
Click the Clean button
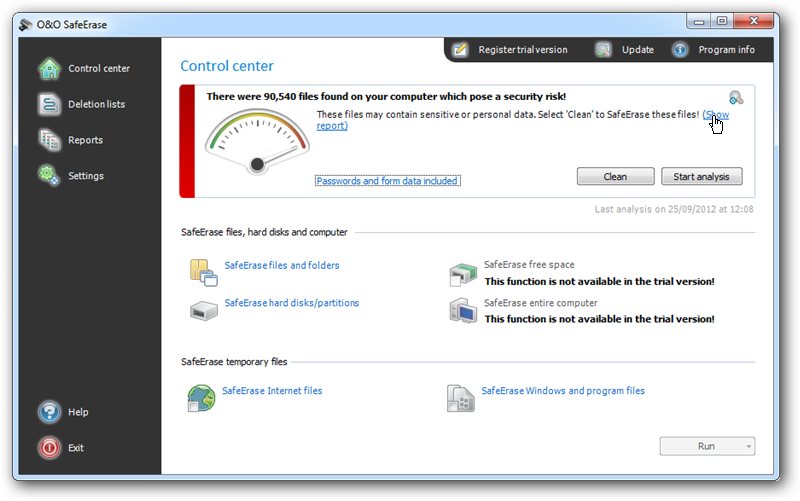615,177
